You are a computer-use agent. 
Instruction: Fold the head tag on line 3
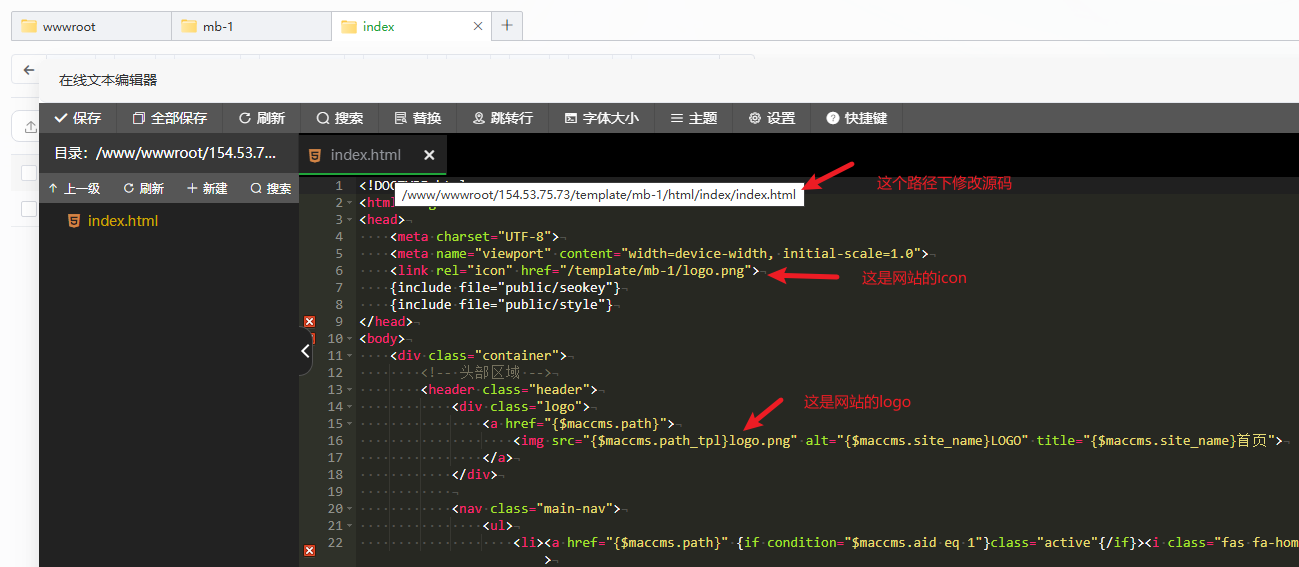tap(349, 220)
